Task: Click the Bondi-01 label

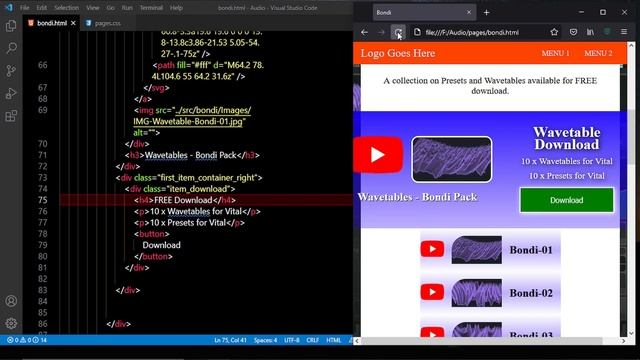Action: click(531, 250)
